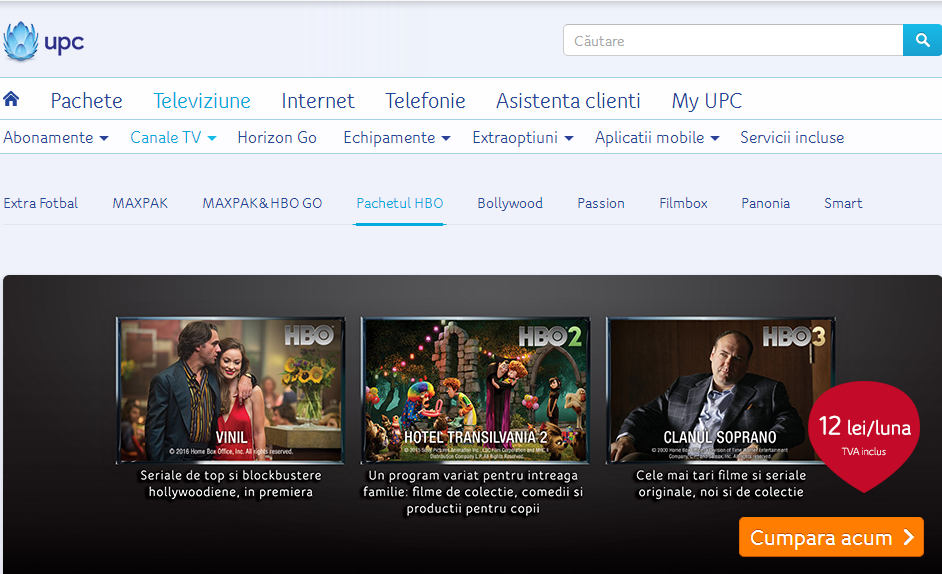Switch to the MAXPAK&HBO GO tab
Screen dimensions: 942x574
click(262, 203)
